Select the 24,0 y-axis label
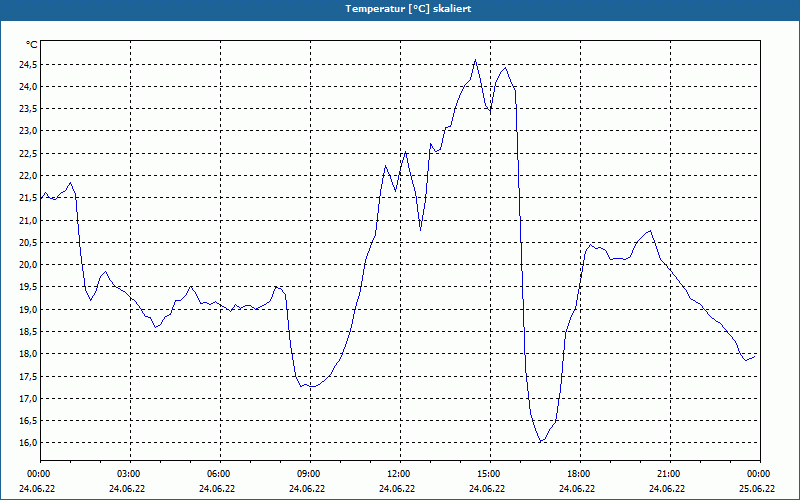800x500 pixels. 28,86
